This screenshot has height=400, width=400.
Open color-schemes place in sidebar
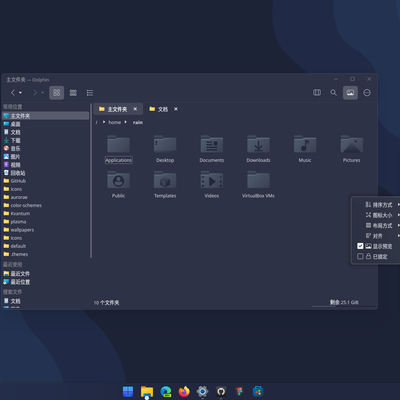(x=46, y=205)
